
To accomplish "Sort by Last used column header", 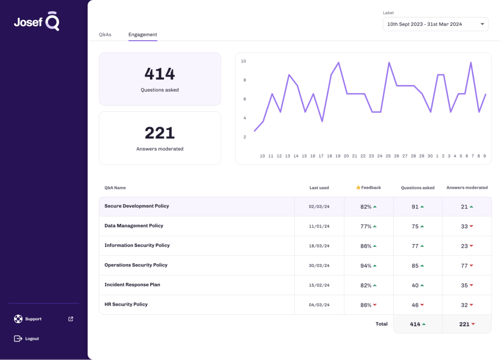I will pos(319,188).
